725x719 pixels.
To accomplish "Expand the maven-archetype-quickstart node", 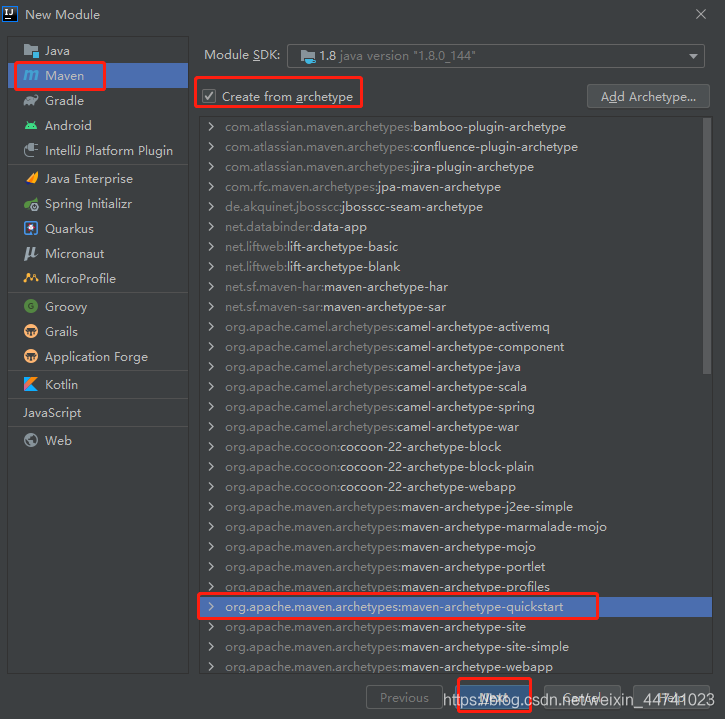I will 211,606.
